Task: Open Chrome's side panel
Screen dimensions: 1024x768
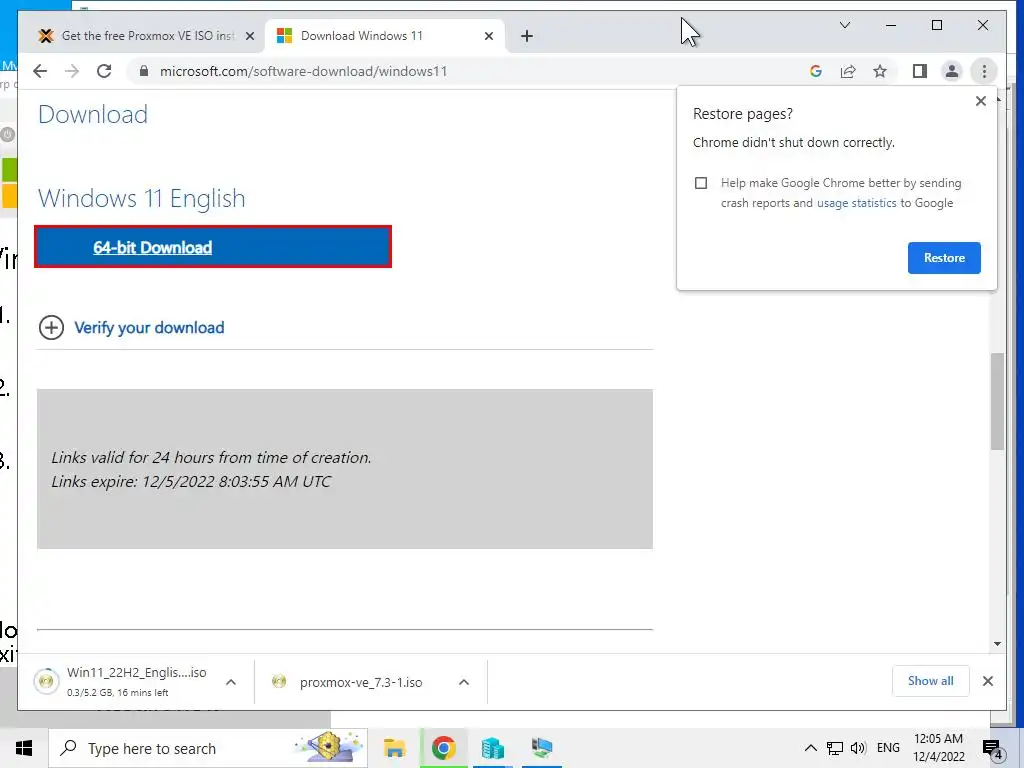Action: click(920, 71)
